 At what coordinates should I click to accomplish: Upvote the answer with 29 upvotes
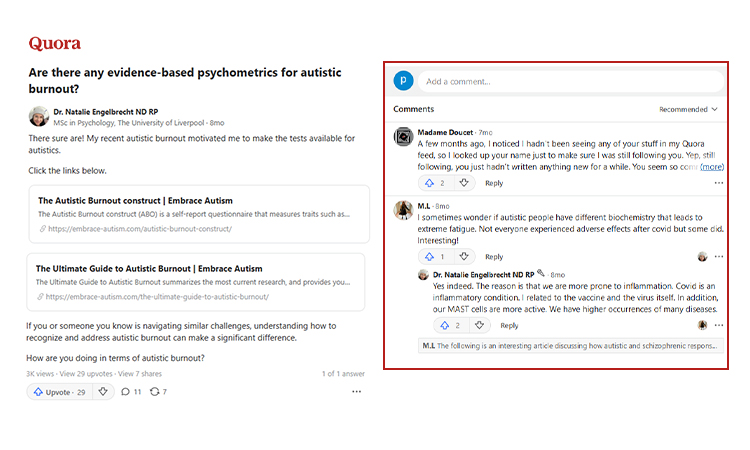click(60, 392)
